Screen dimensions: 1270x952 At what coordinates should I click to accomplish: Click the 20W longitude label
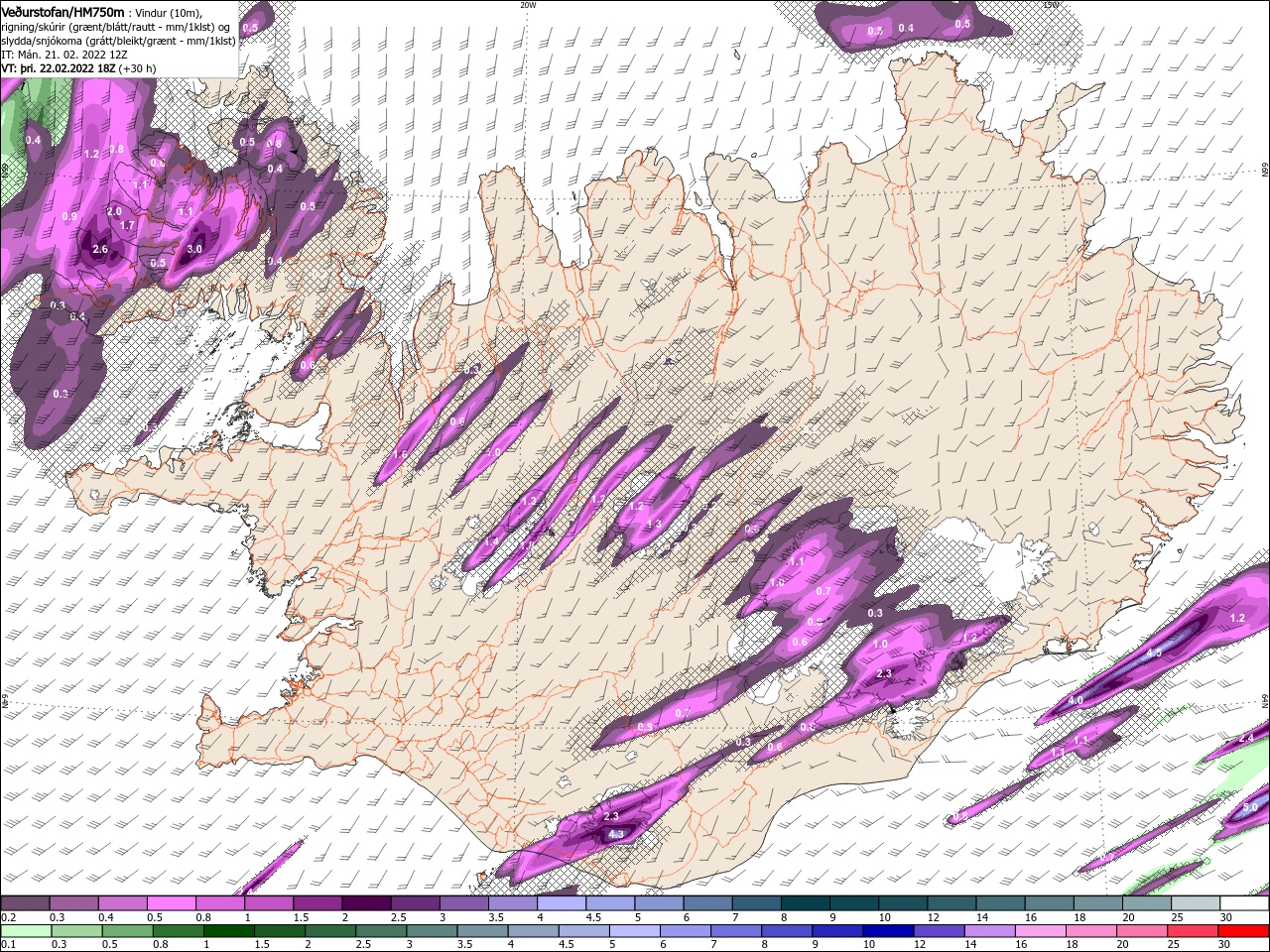point(528,5)
